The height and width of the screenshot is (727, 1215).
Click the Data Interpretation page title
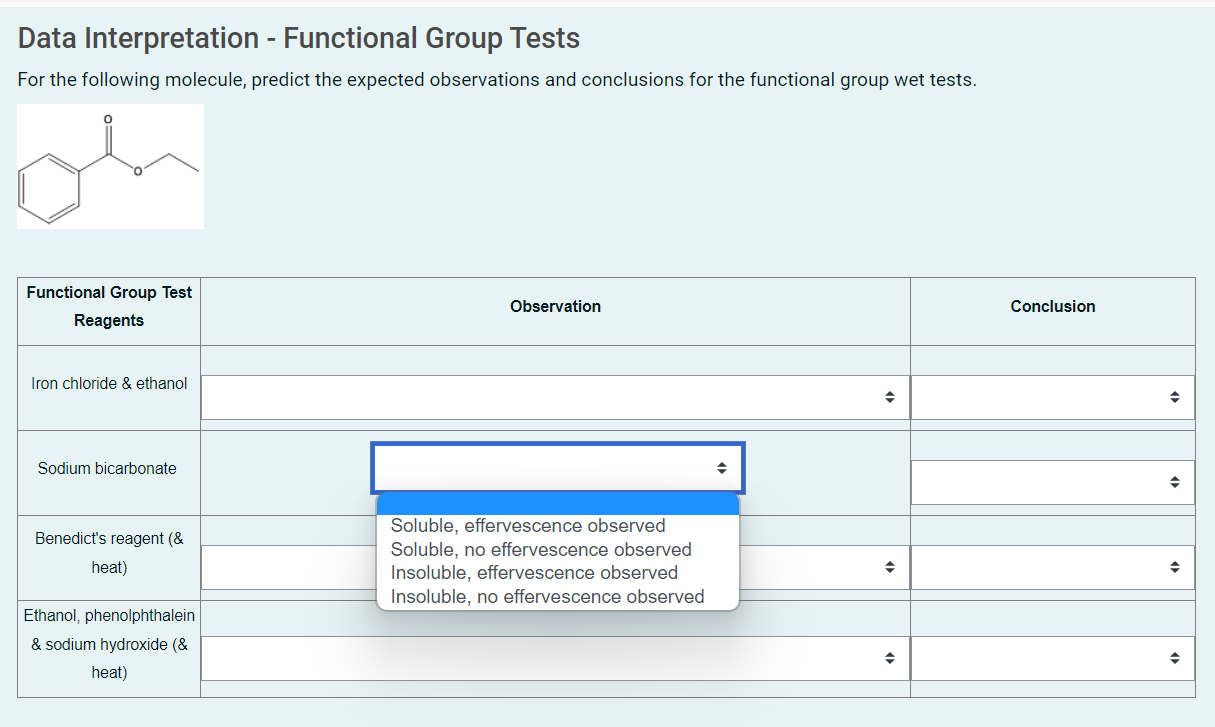[x=298, y=37]
